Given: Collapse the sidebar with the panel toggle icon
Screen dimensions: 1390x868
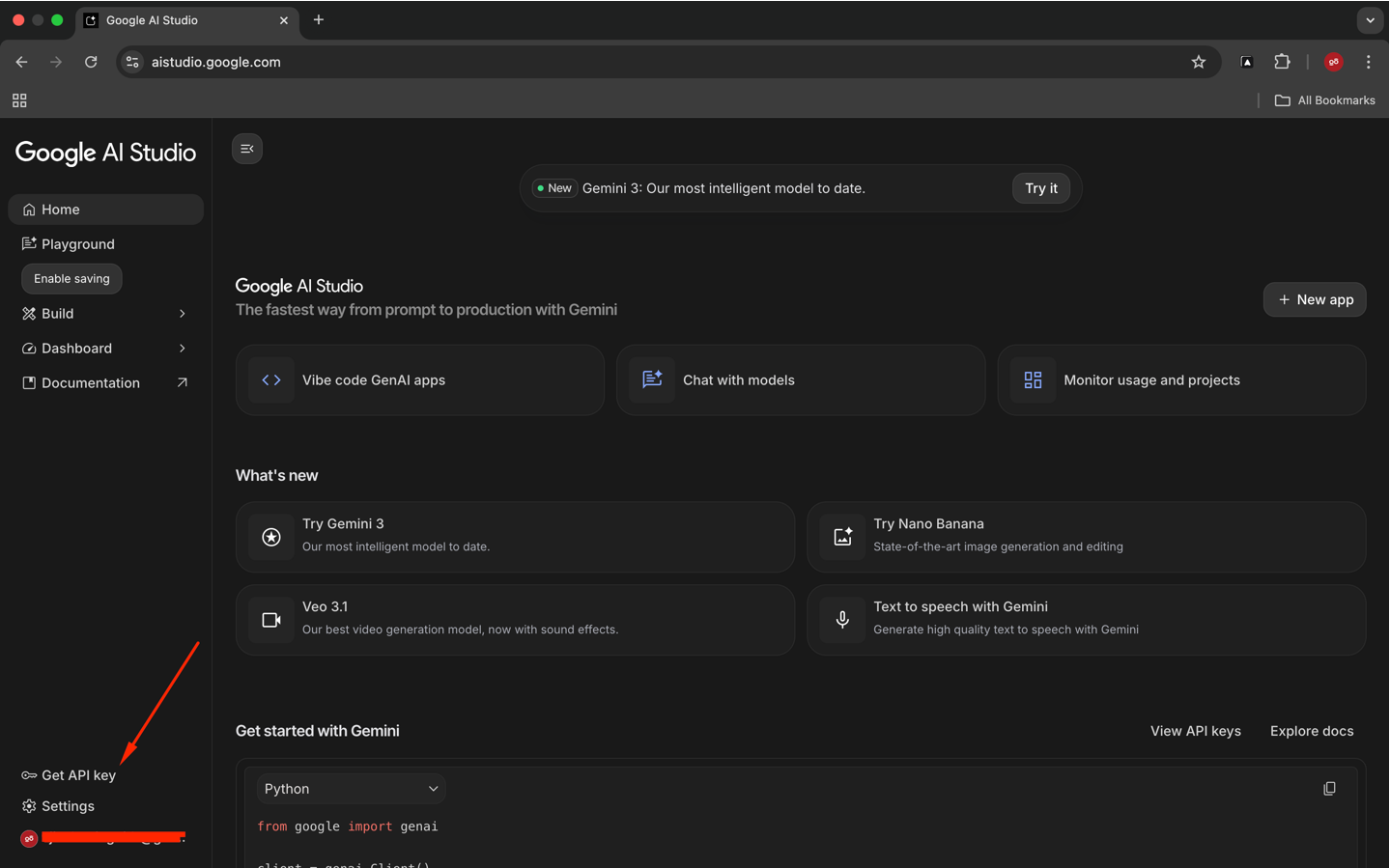Looking at the screenshot, I should (247, 149).
